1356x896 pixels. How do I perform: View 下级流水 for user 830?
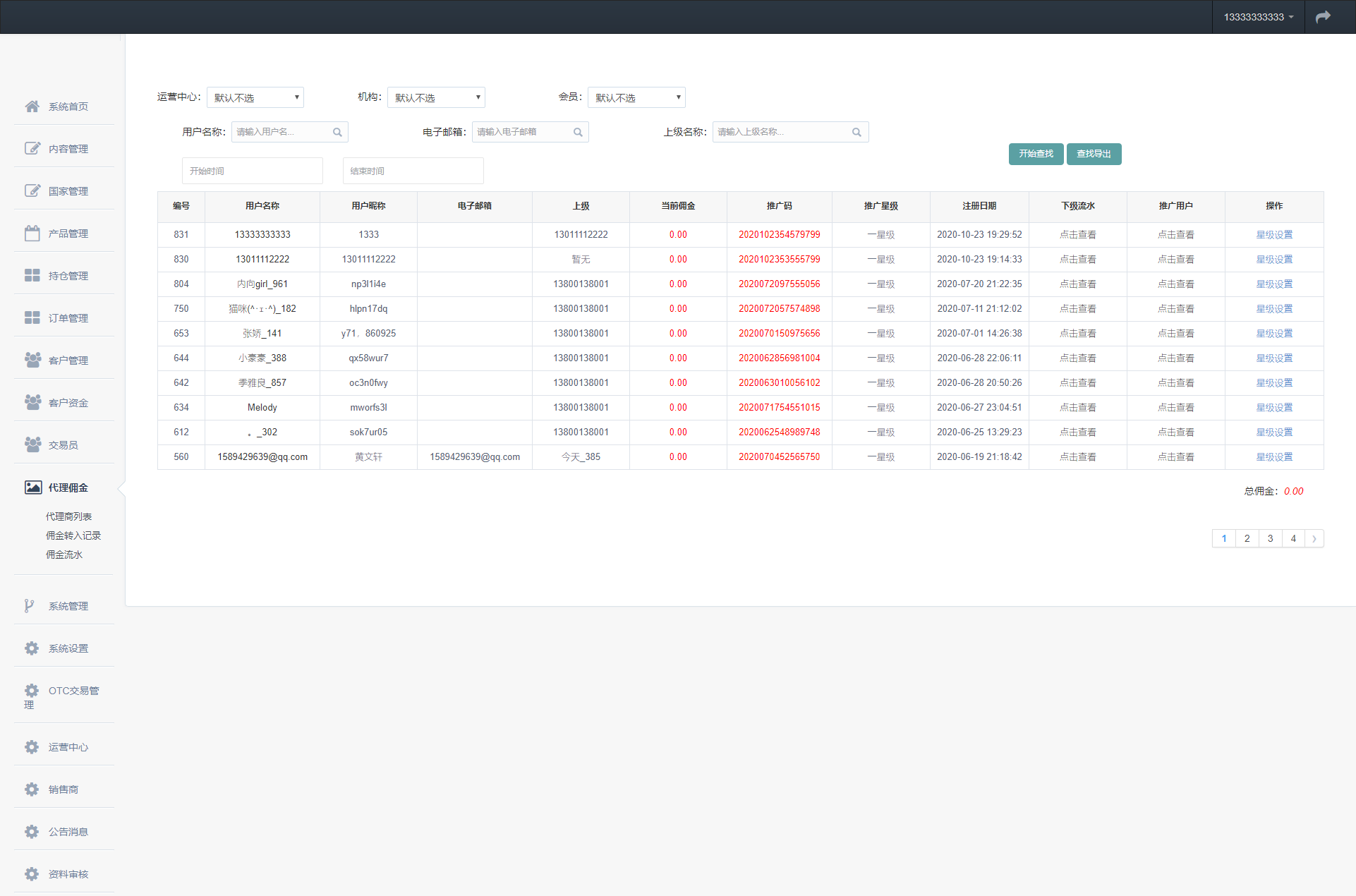pos(1078,260)
